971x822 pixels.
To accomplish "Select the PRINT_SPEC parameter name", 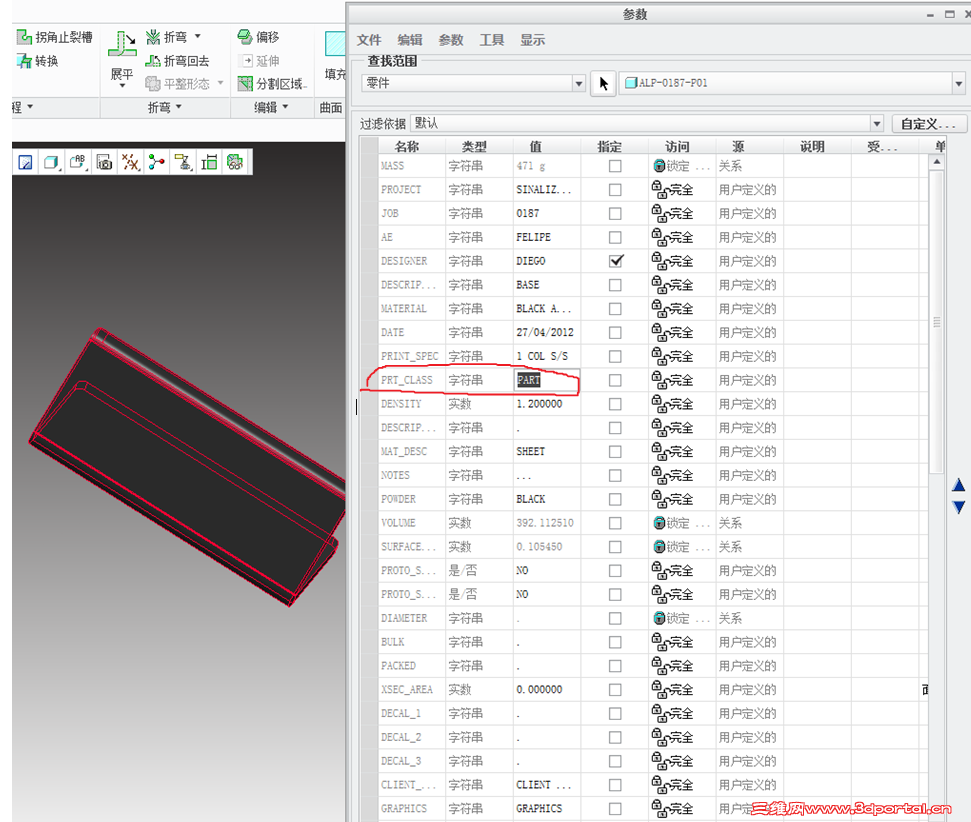I will 410,356.
